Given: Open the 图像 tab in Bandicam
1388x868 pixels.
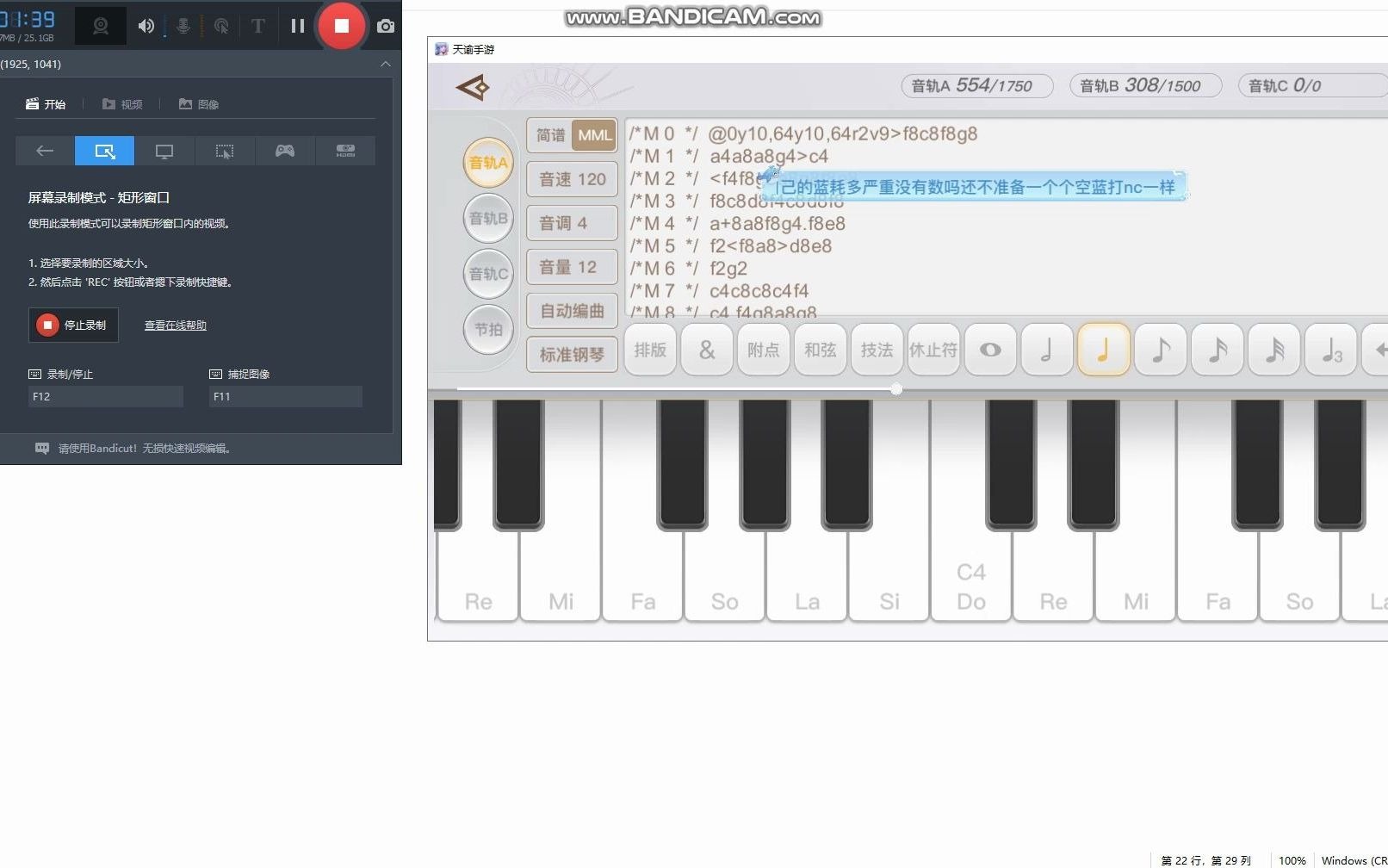Looking at the screenshot, I should point(199,104).
